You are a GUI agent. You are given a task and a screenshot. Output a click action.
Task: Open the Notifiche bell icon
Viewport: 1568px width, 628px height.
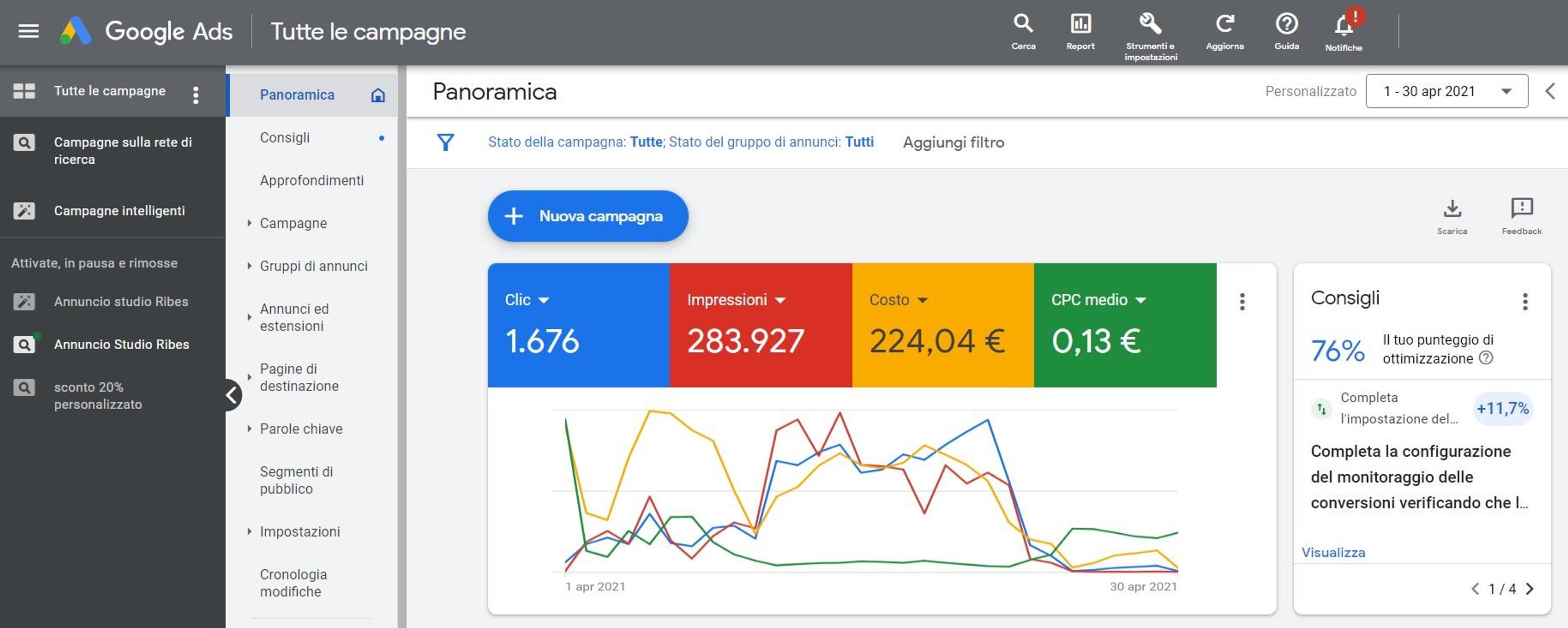tap(1343, 26)
